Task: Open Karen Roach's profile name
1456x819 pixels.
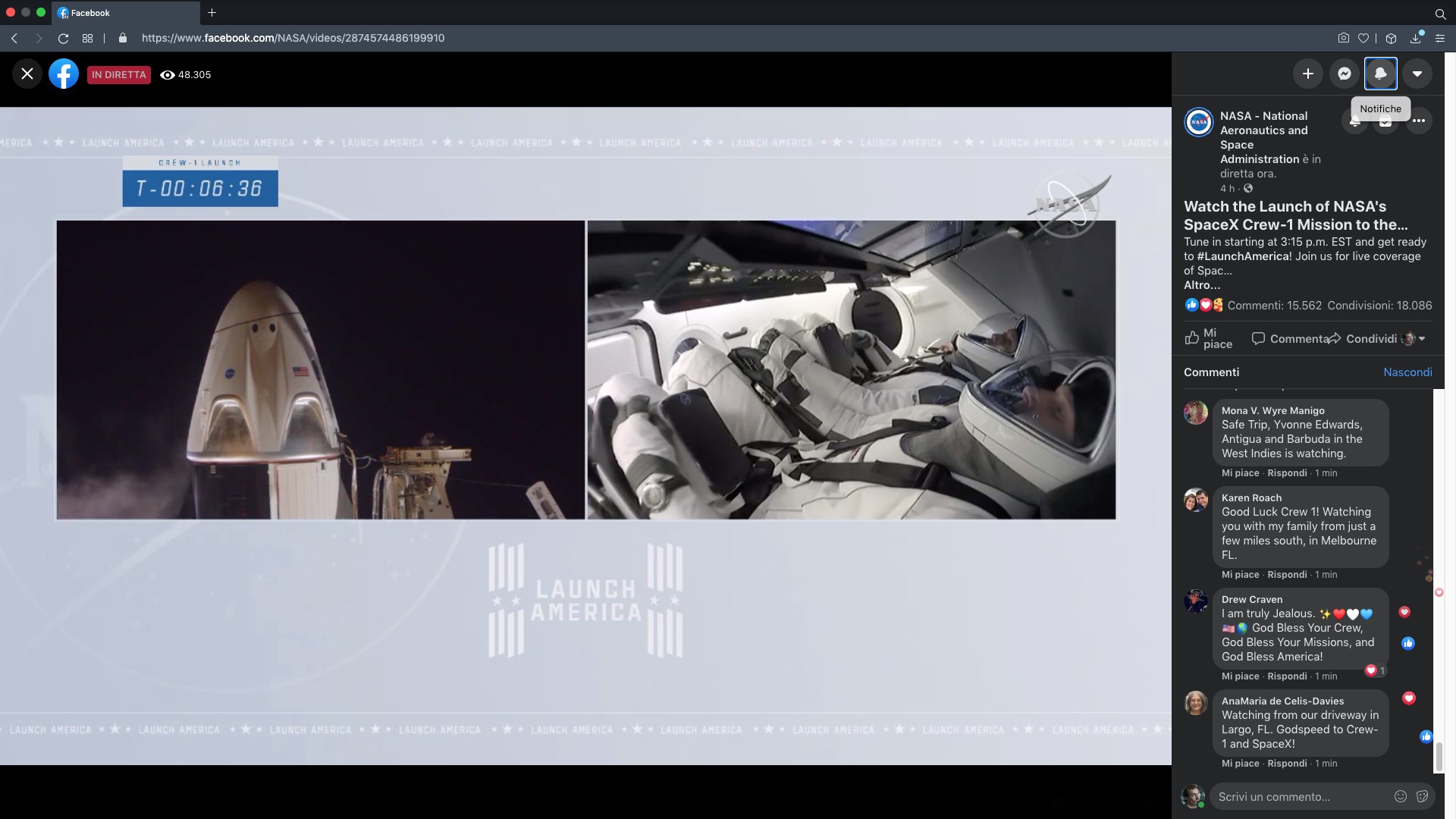Action: point(1251,498)
